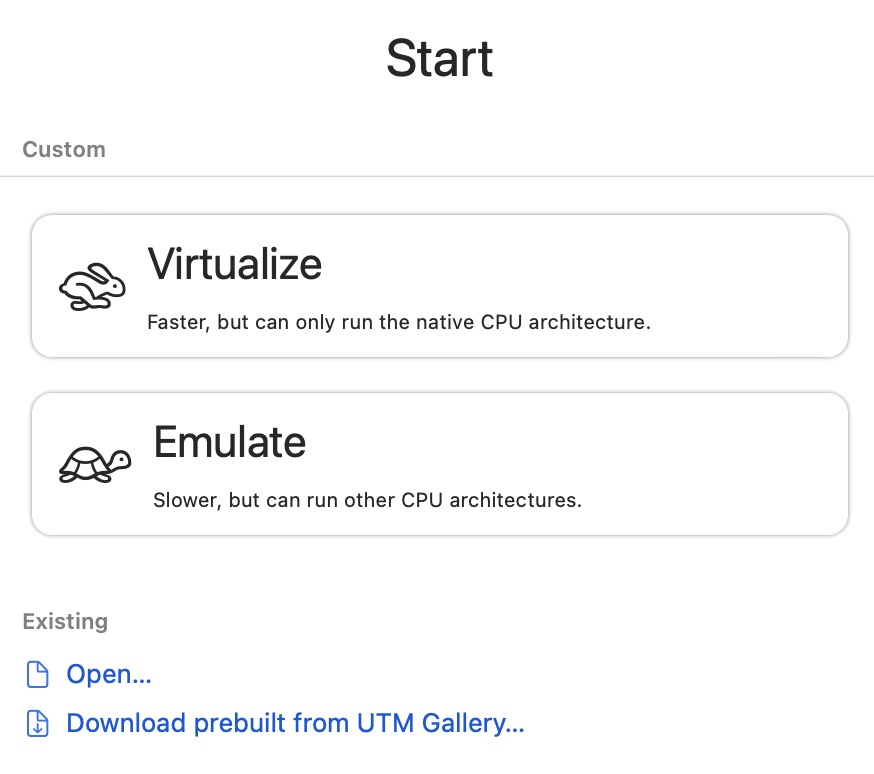Click the rabbit icon on Virtualize card
The width and height of the screenshot is (874, 774).
tap(93, 286)
